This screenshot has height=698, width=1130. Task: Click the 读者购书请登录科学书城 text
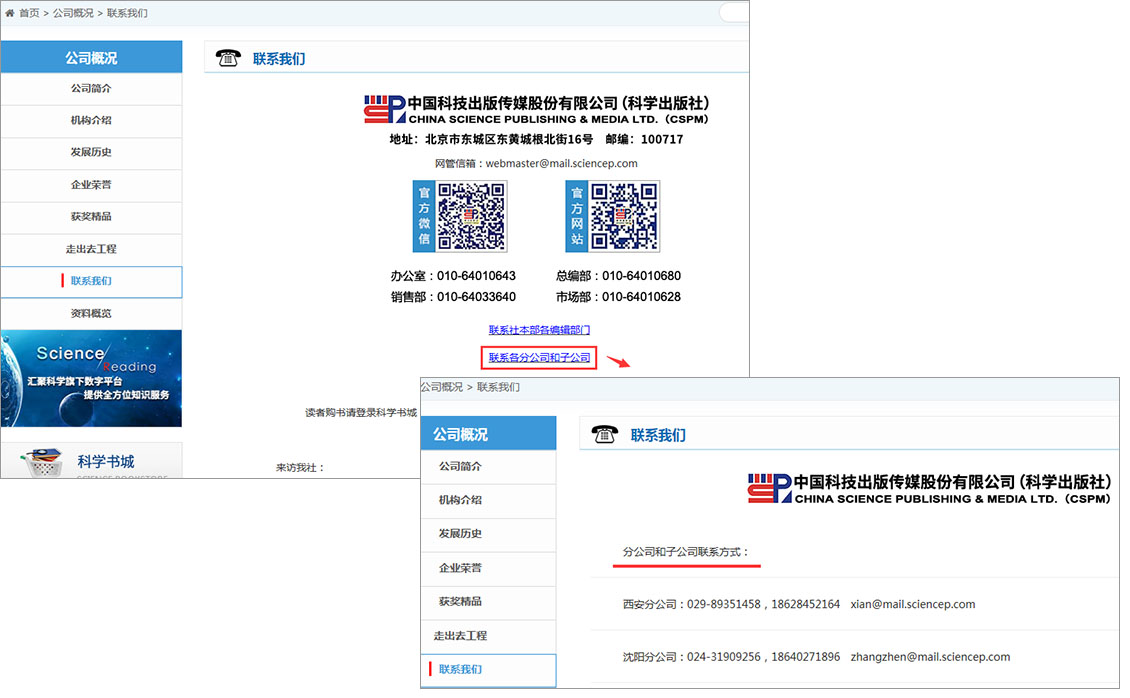click(361, 413)
